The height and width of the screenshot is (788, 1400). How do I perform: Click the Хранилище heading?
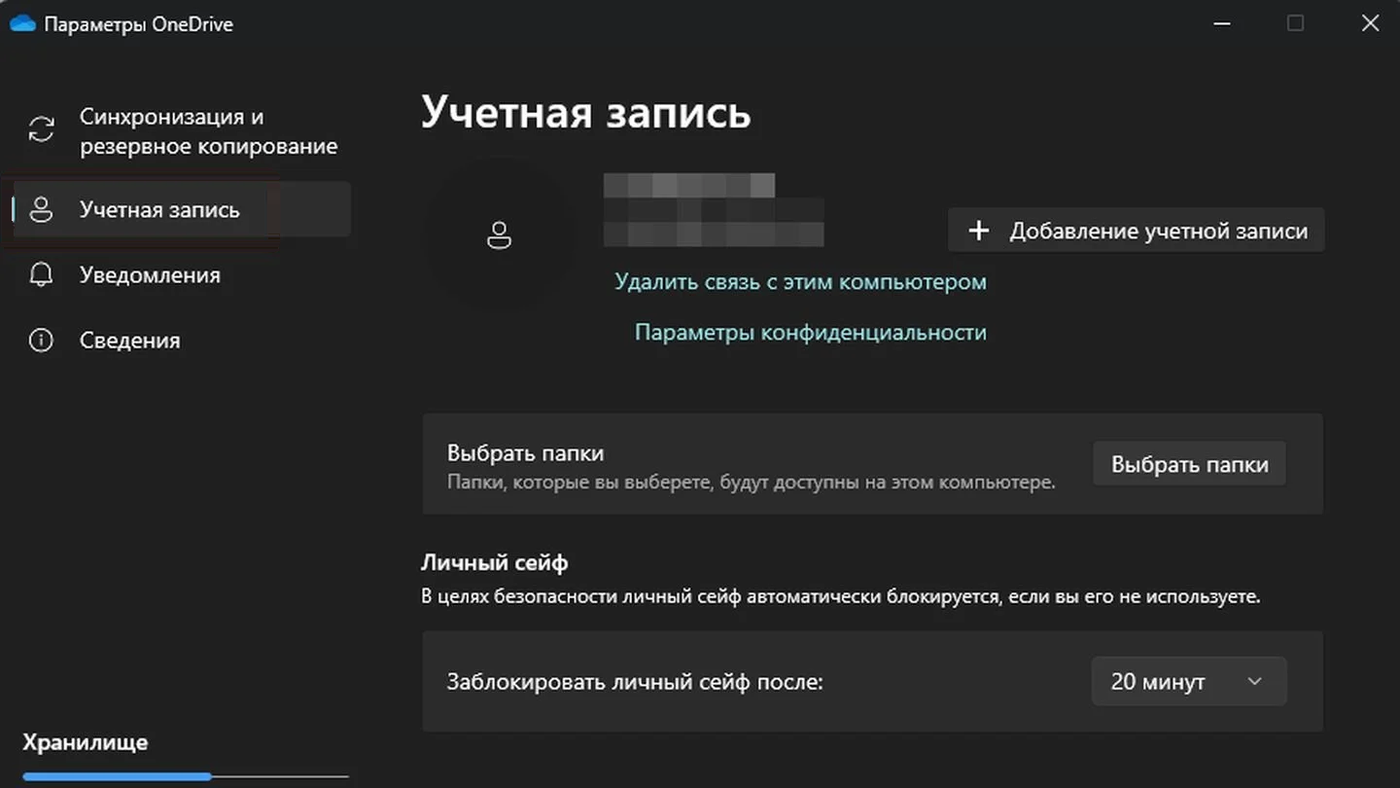coord(85,742)
